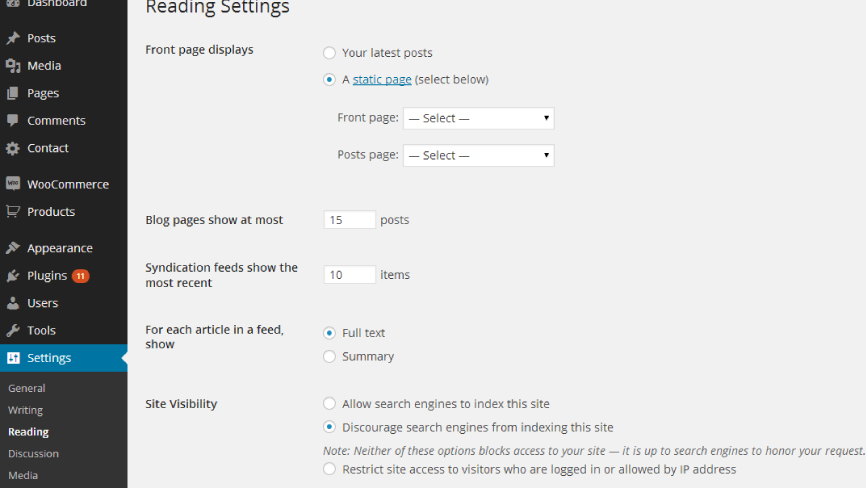Open the Front page select dropdown
The image size is (866, 488).
click(x=479, y=118)
